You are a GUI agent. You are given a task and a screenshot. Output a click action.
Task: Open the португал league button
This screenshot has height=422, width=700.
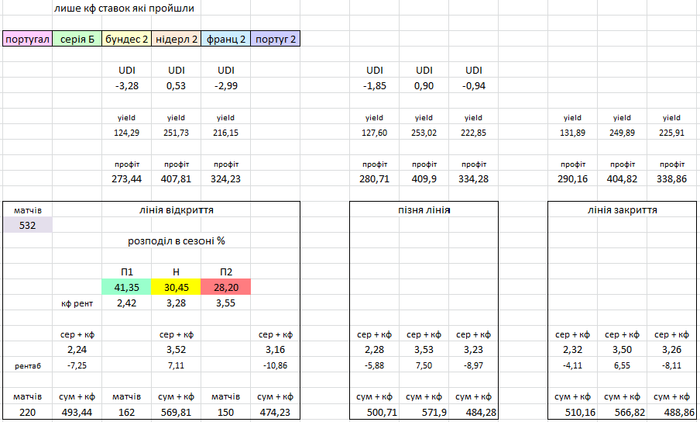[x=27, y=39]
